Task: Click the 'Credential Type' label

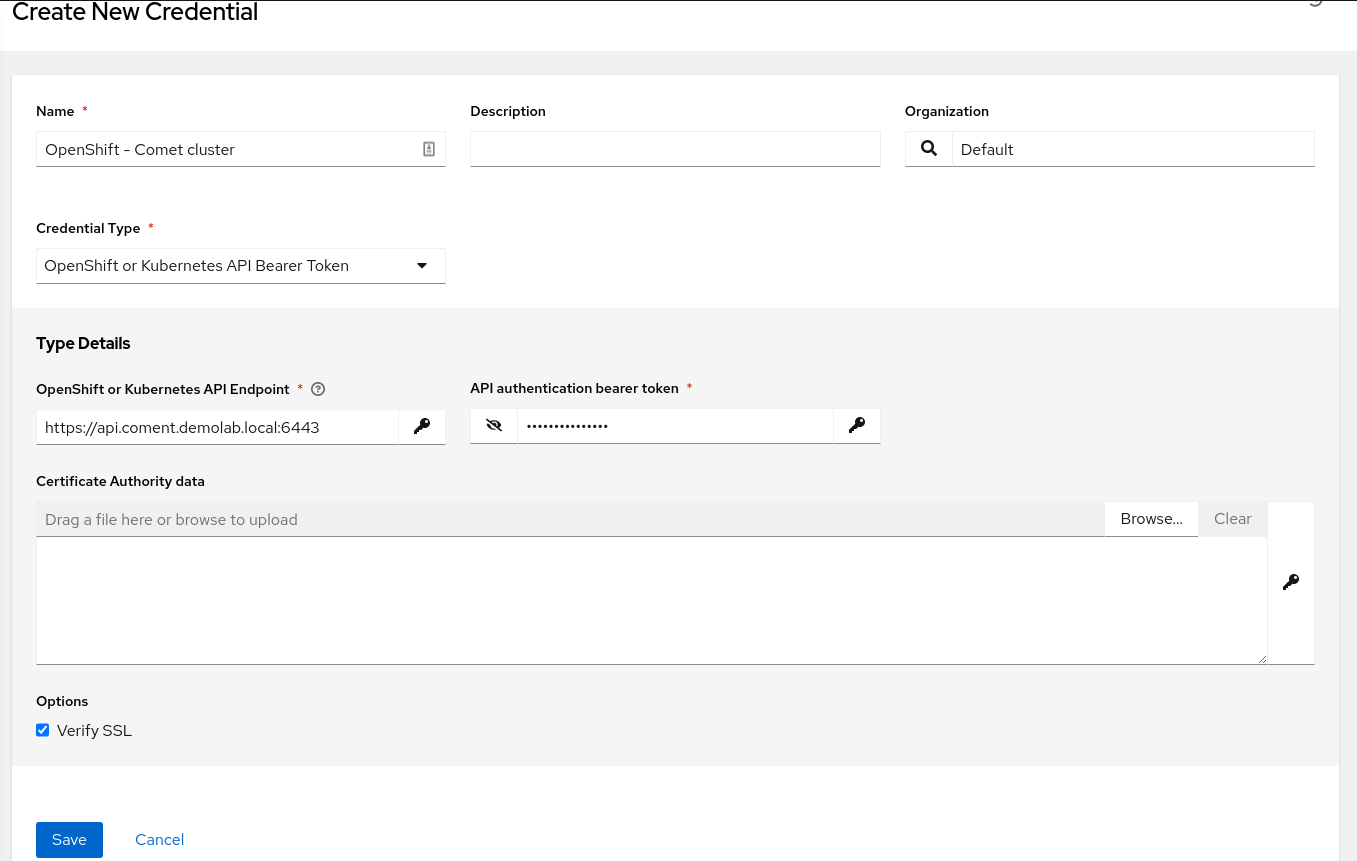Action: pos(88,228)
